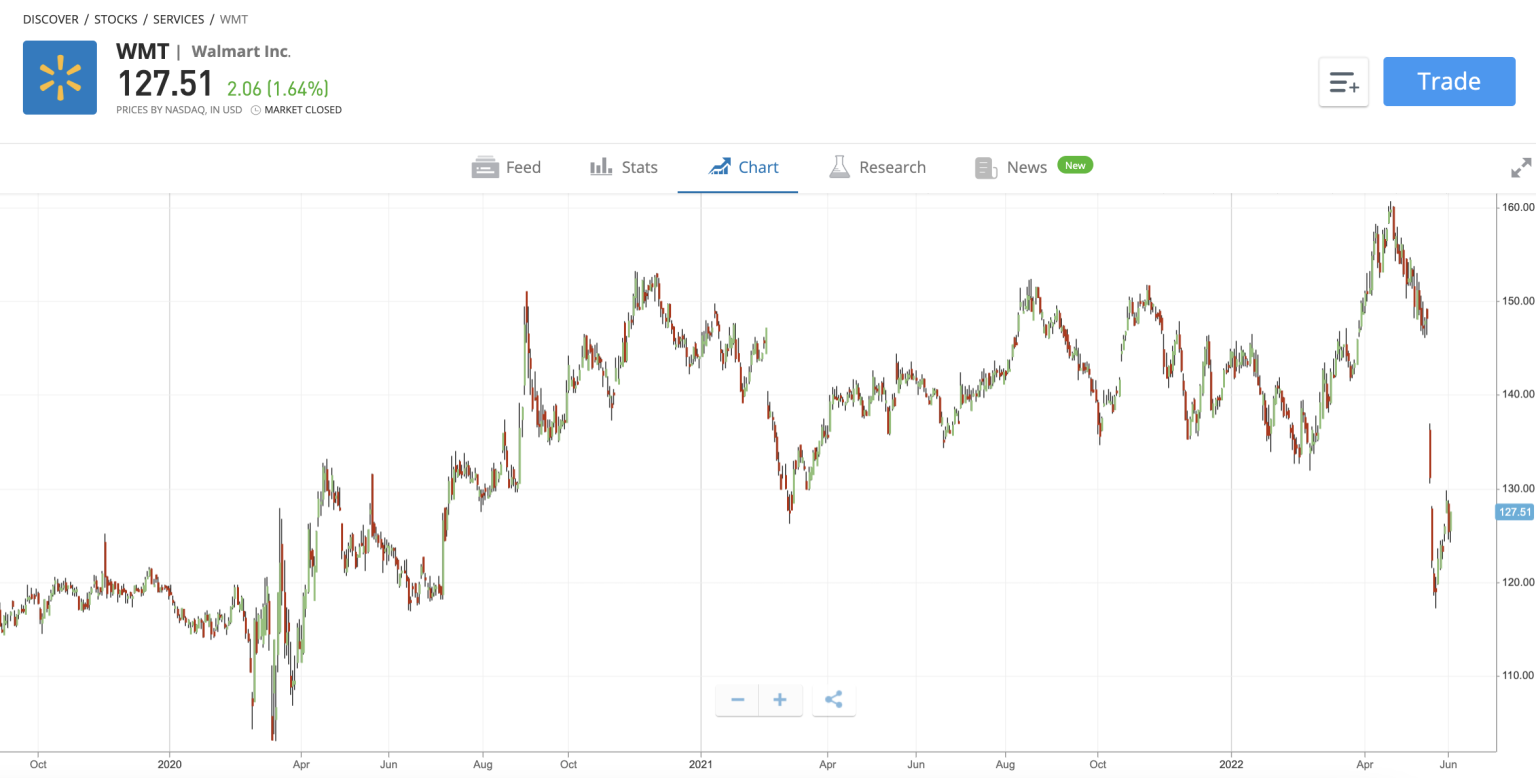Image resolution: width=1536 pixels, height=778 pixels.
Task: Click the share chart icon
Action: coord(833,700)
